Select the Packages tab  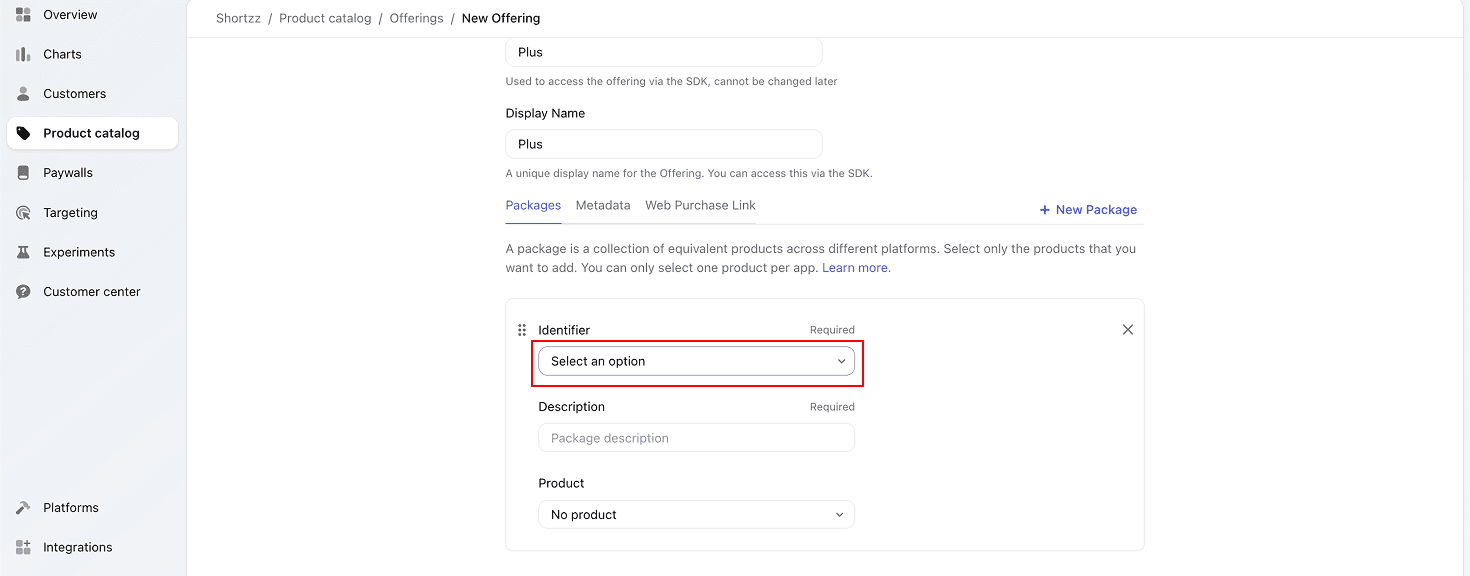click(533, 205)
